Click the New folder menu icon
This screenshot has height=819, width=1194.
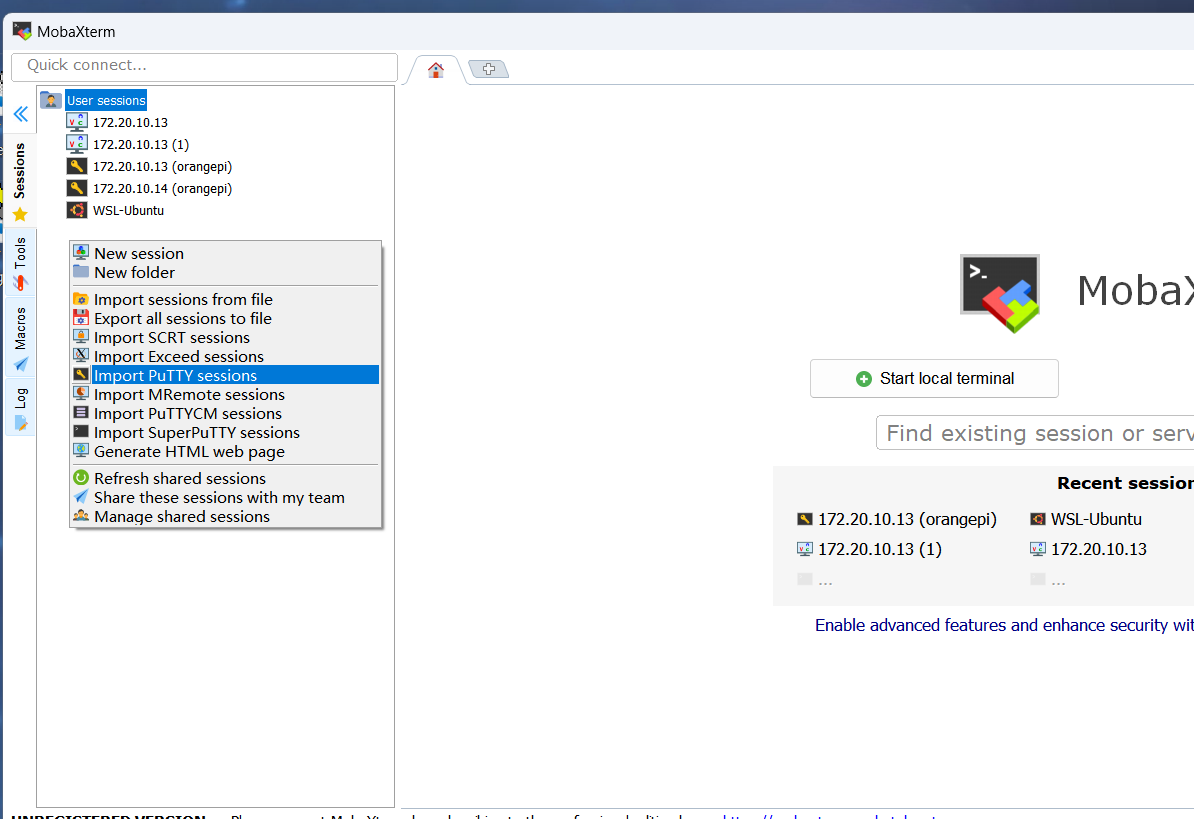point(81,271)
